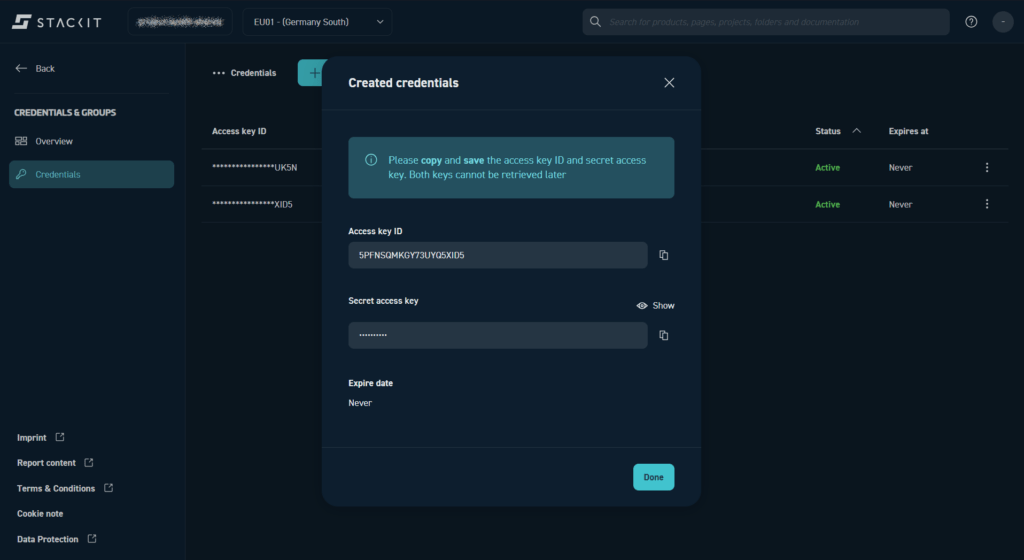Copy the Secret access key
This screenshot has height=560, width=1024.
coord(663,335)
